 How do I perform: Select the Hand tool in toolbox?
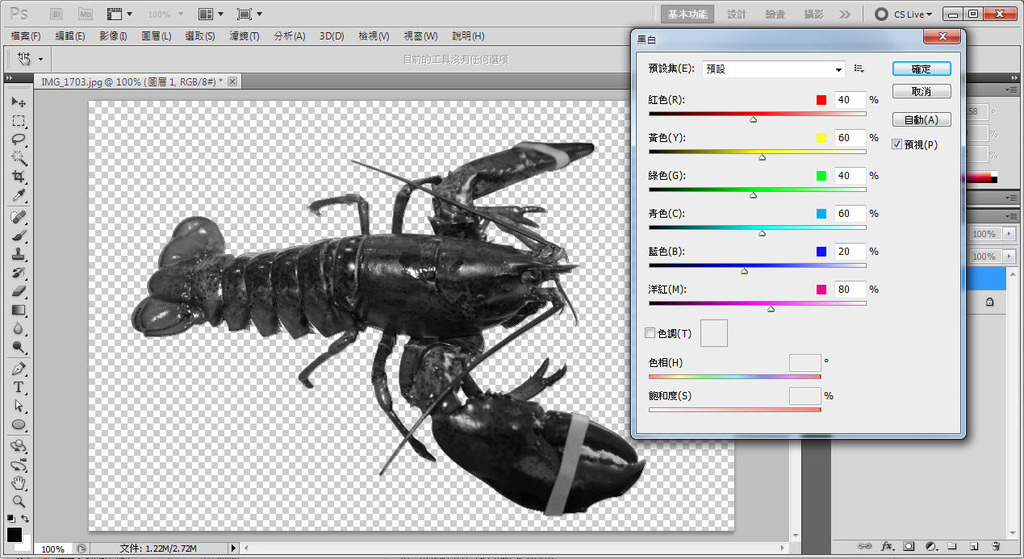pos(18,483)
